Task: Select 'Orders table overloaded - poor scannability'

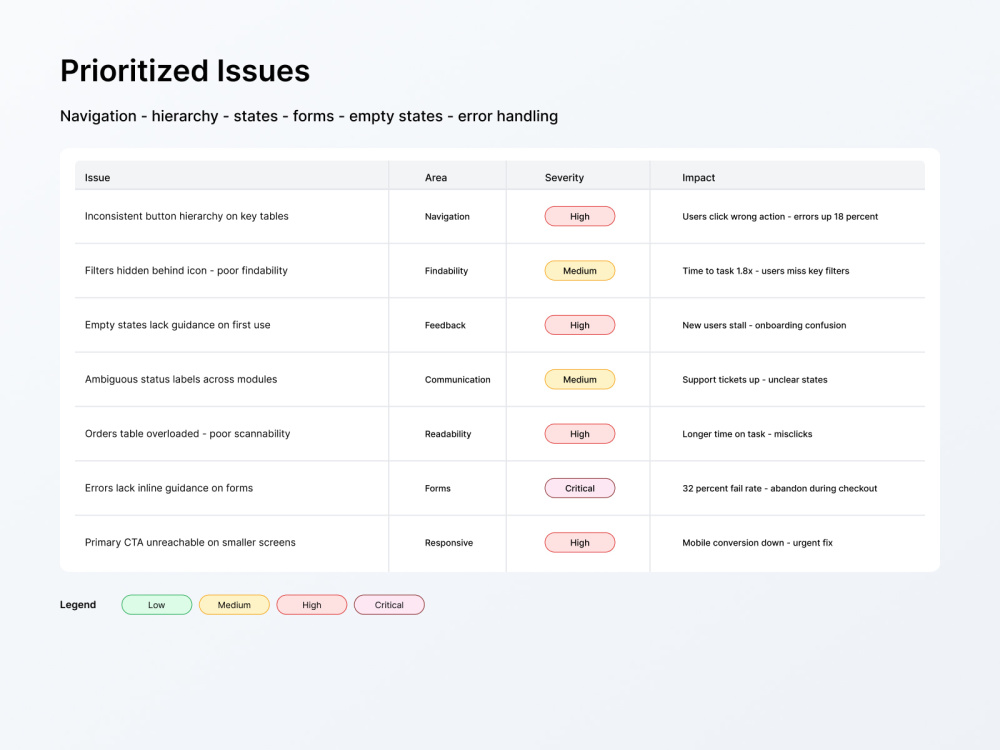Action: pos(188,434)
